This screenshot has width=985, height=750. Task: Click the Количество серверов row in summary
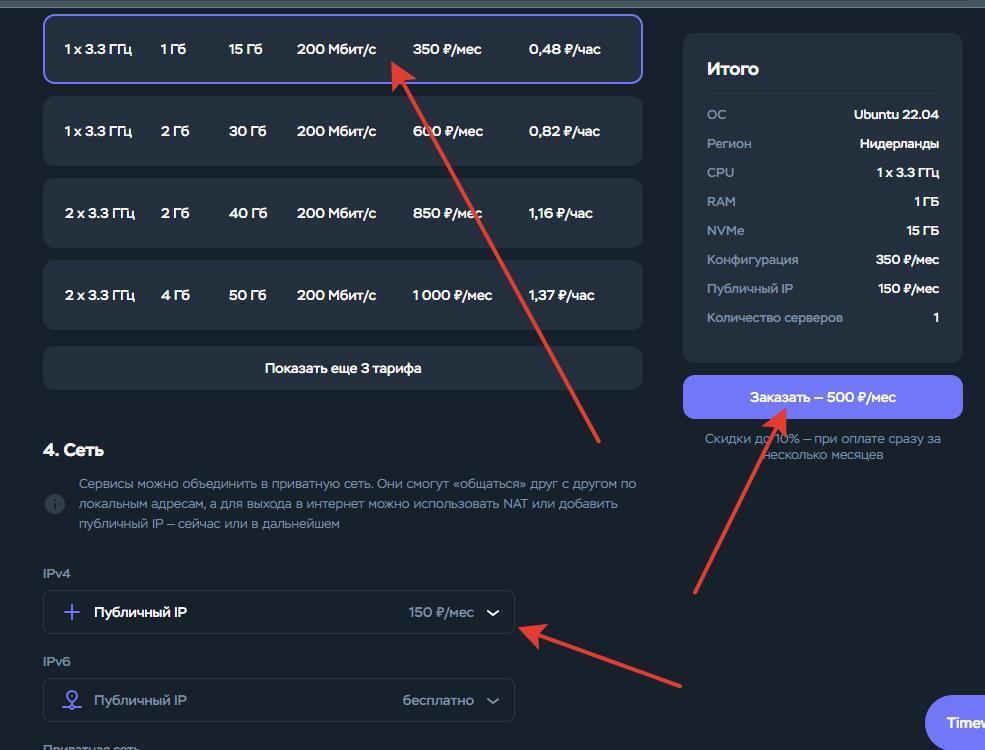tap(774, 317)
